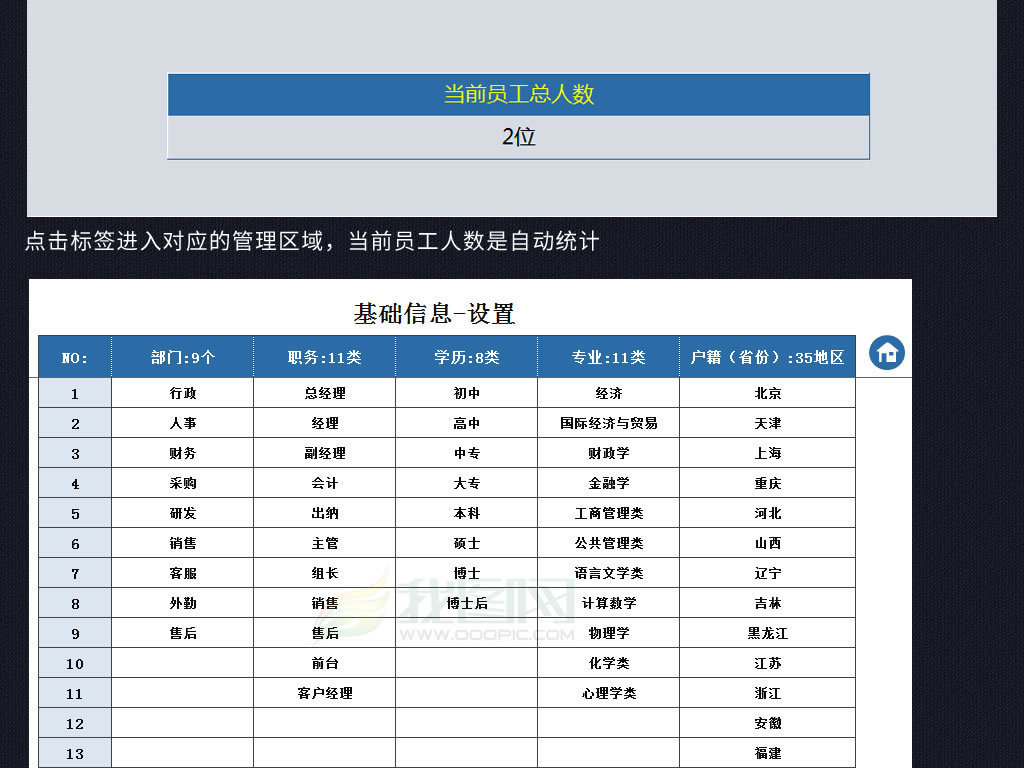Viewport: 1024px width, 768px height.
Task: Select the 前台 position cell
Action: [x=325, y=664]
